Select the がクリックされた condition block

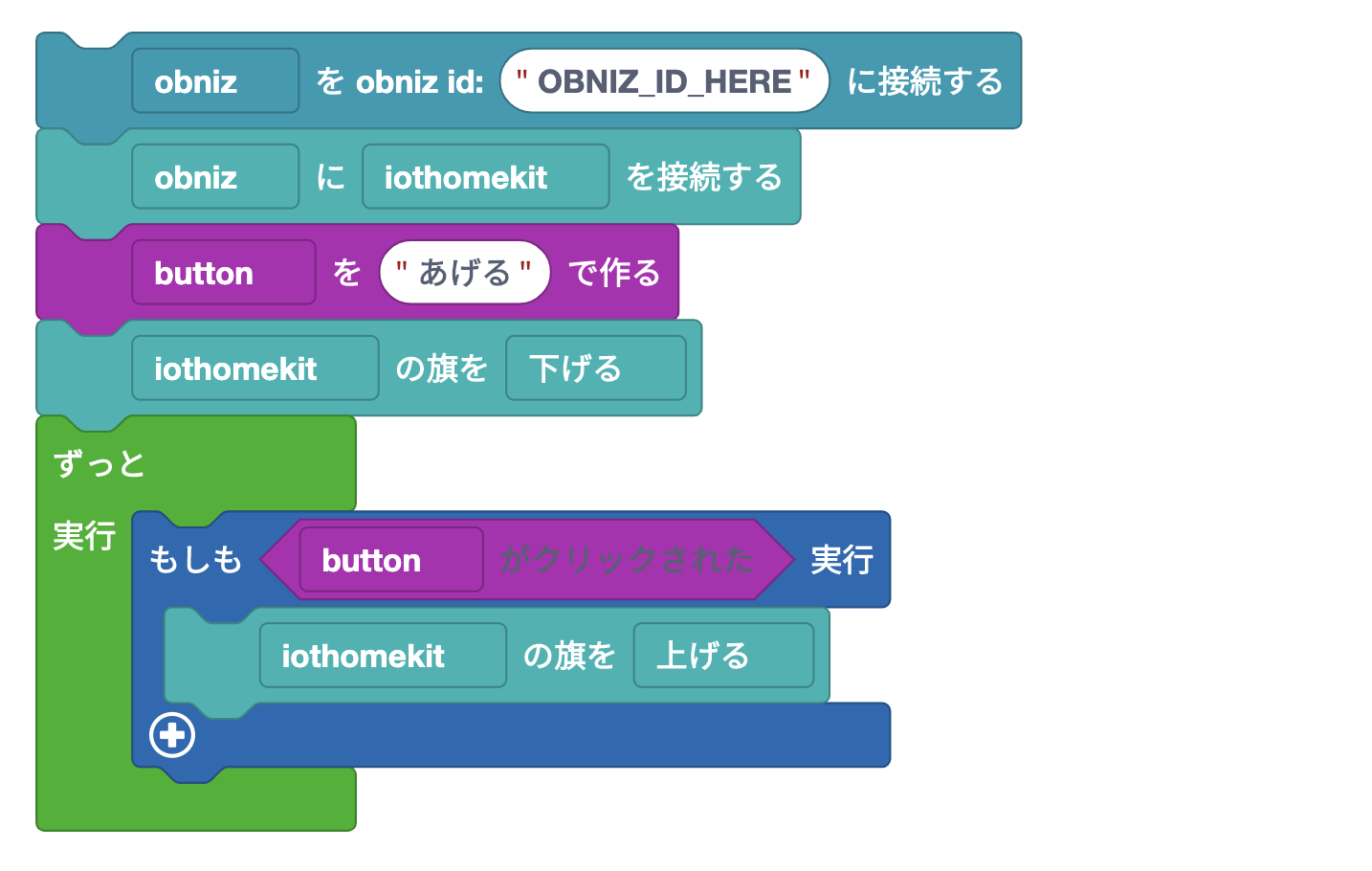(627, 560)
